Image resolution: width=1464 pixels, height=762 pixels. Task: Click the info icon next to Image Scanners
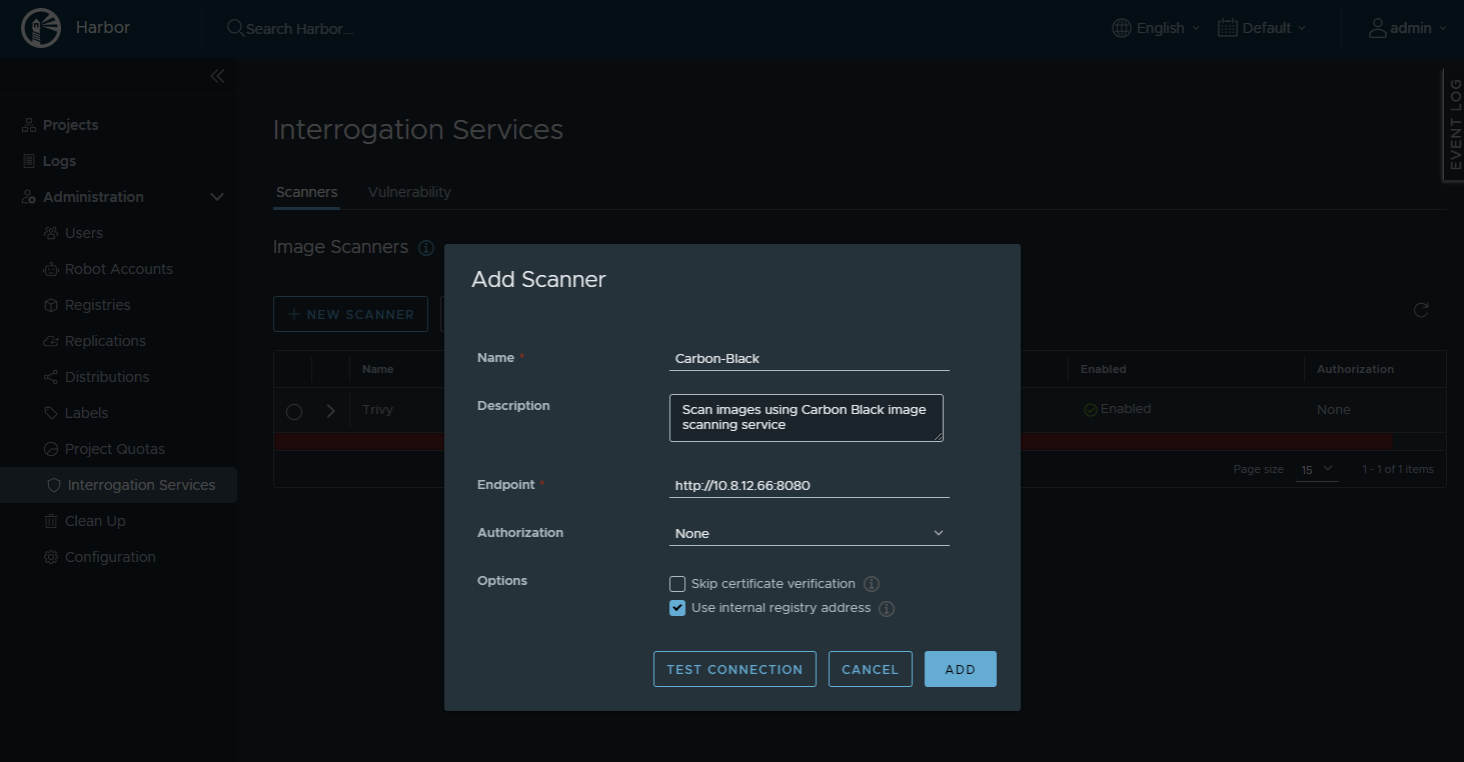(x=426, y=247)
